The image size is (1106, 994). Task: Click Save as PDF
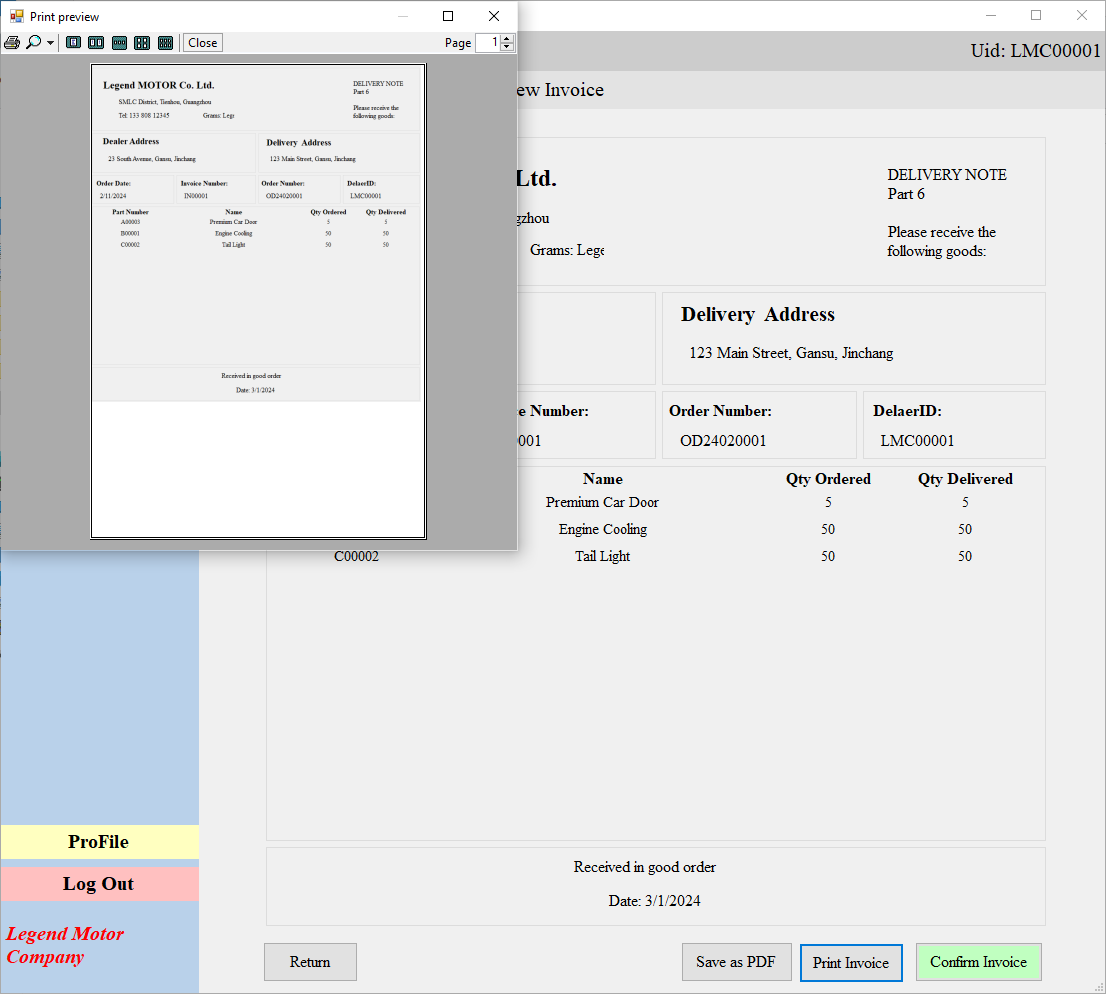[737, 961]
